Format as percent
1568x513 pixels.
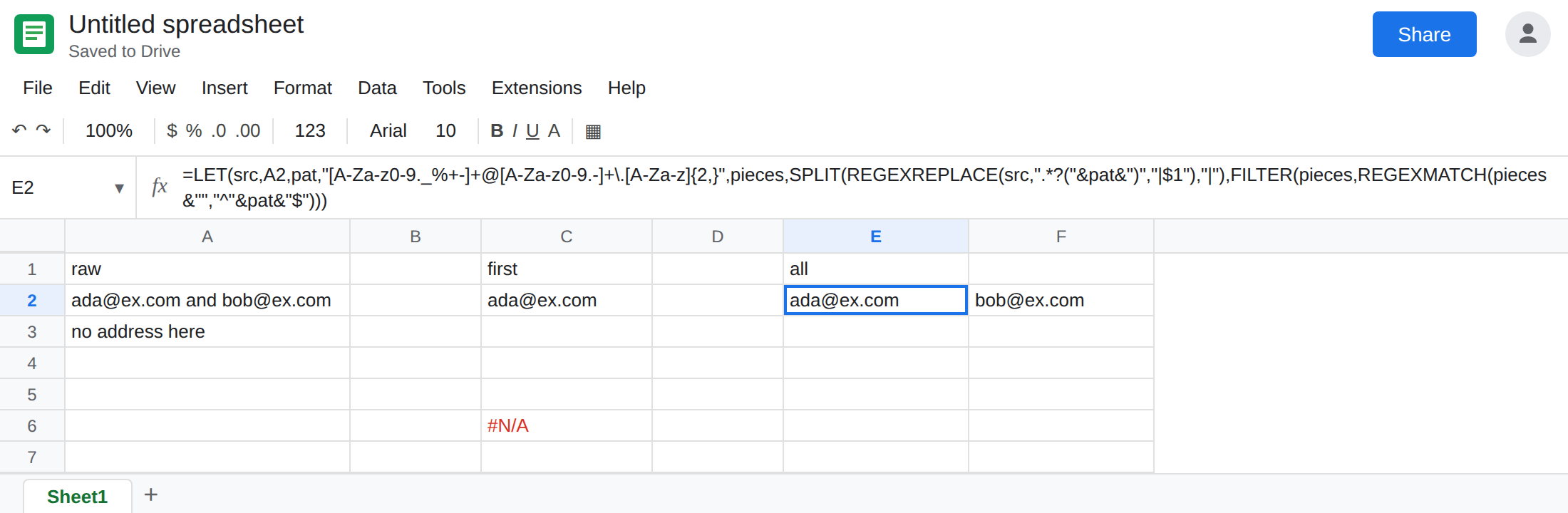(194, 130)
